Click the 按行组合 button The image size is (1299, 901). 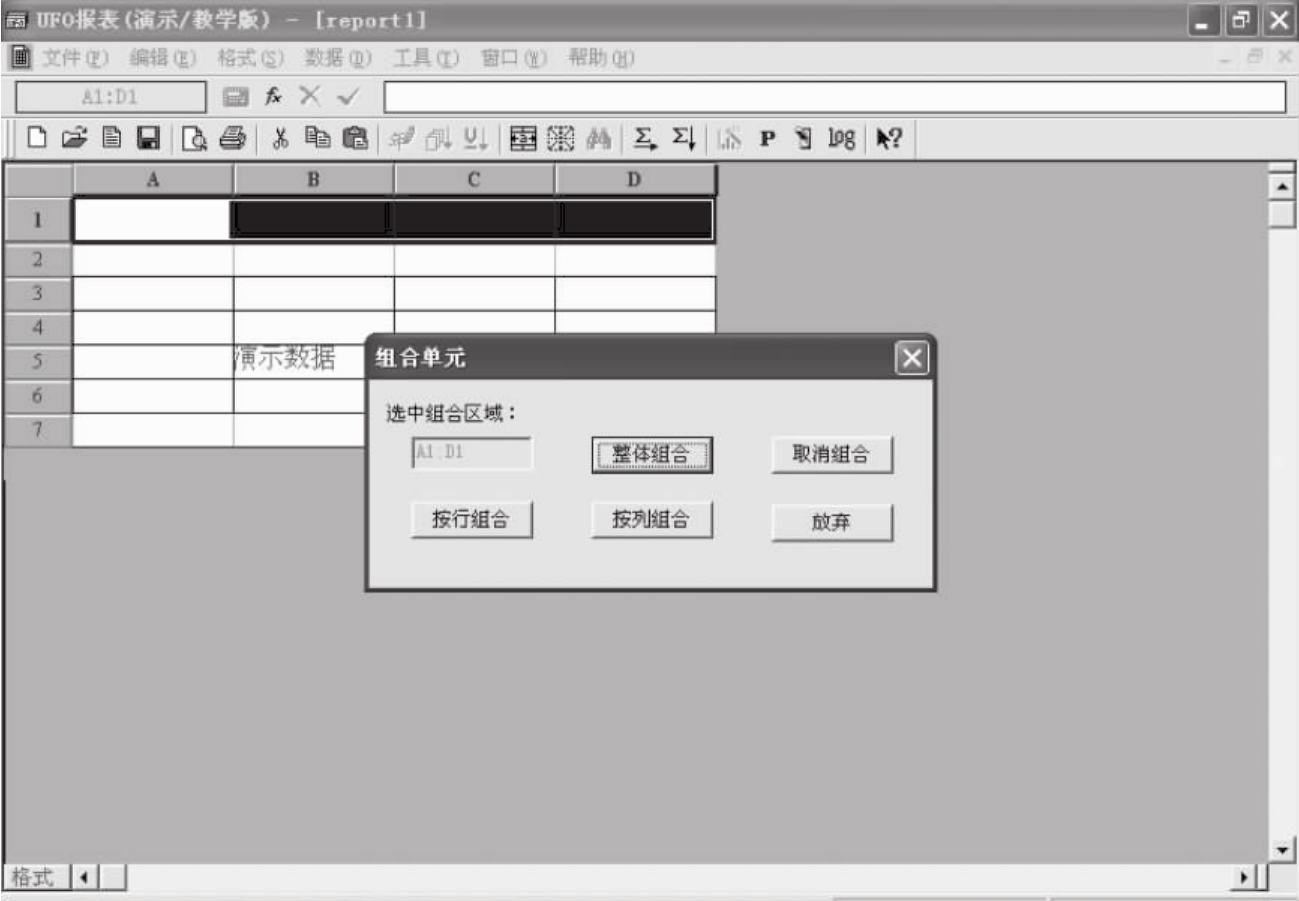(x=471, y=520)
